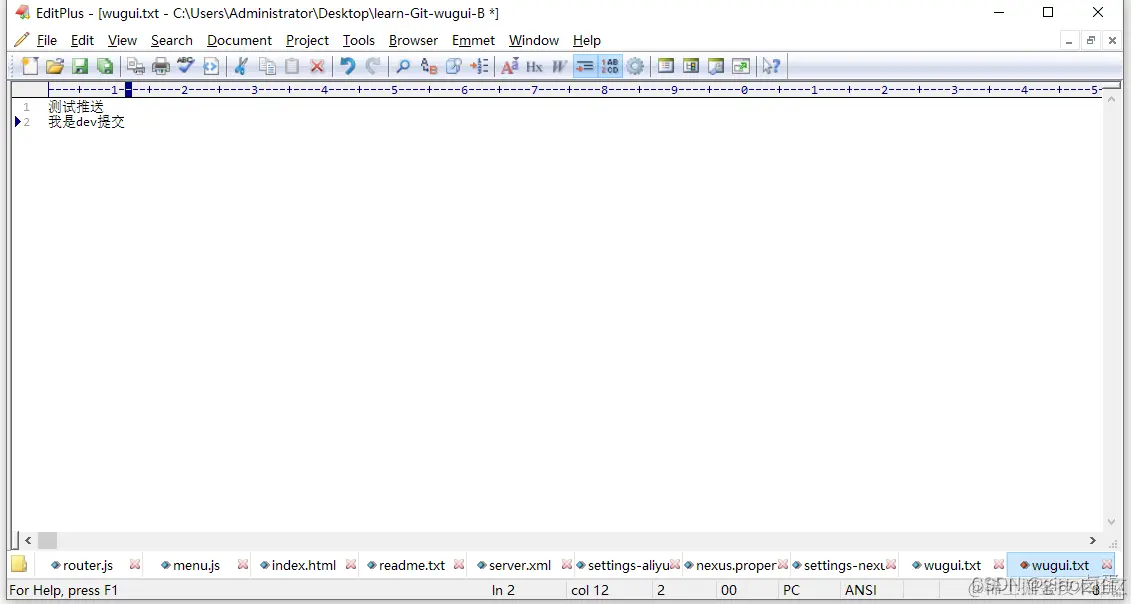The height and width of the screenshot is (604, 1134).
Task: Click the vertical scrollbar down arrow
Action: point(1111,522)
